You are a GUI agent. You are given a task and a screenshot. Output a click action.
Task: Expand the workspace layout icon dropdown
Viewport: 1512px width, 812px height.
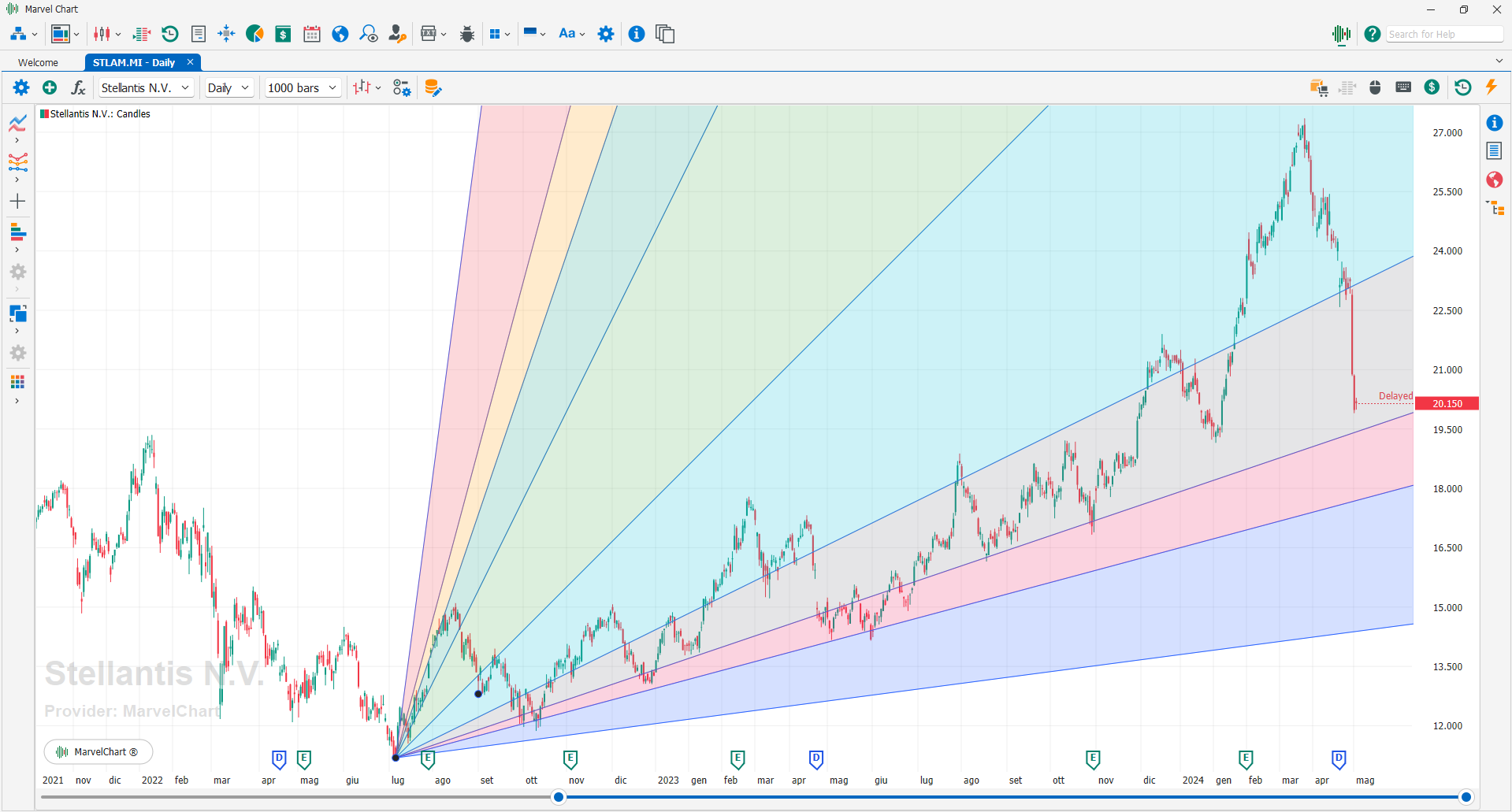(x=76, y=35)
